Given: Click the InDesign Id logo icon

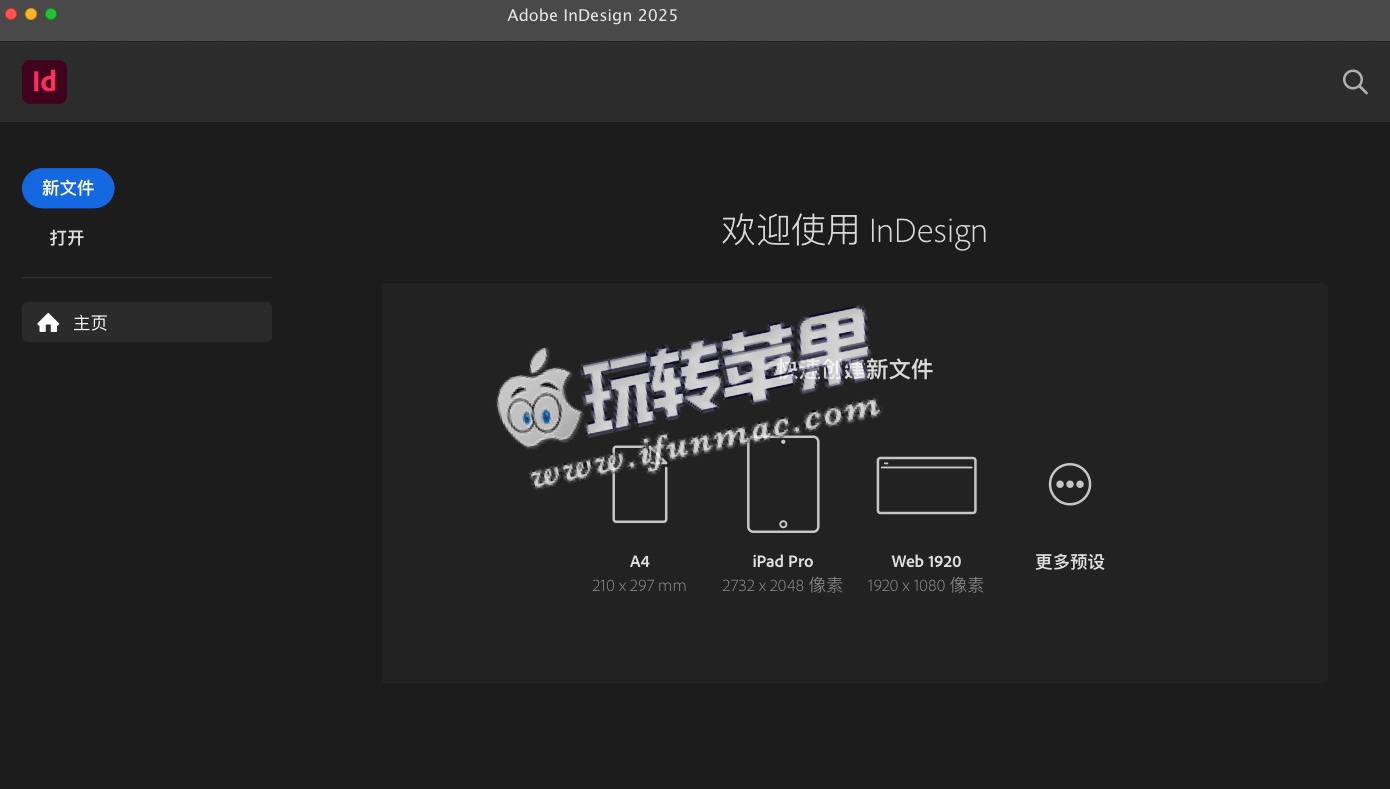Looking at the screenshot, I should pos(44,82).
